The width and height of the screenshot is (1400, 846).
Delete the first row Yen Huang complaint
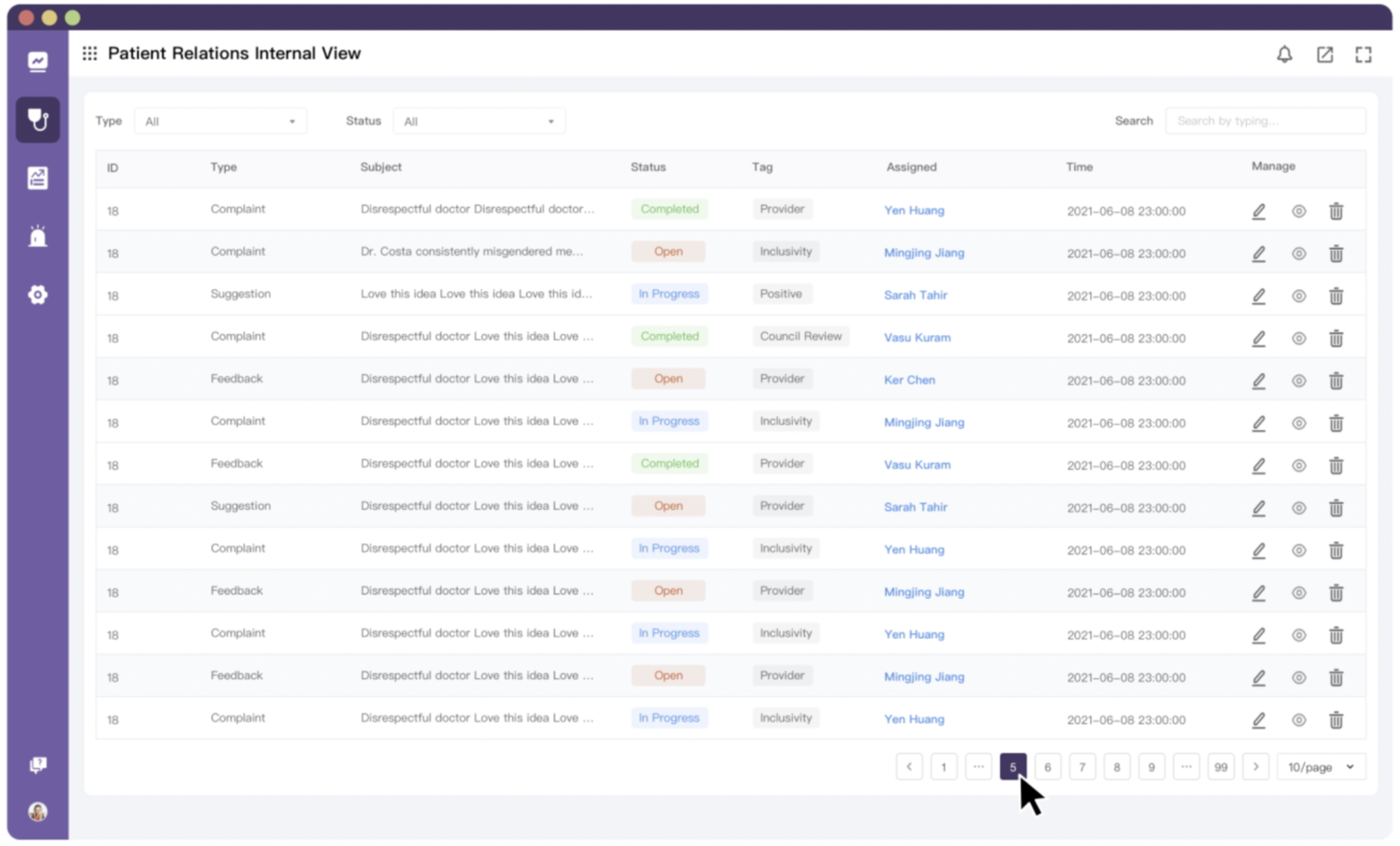[x=1336, y=211]
